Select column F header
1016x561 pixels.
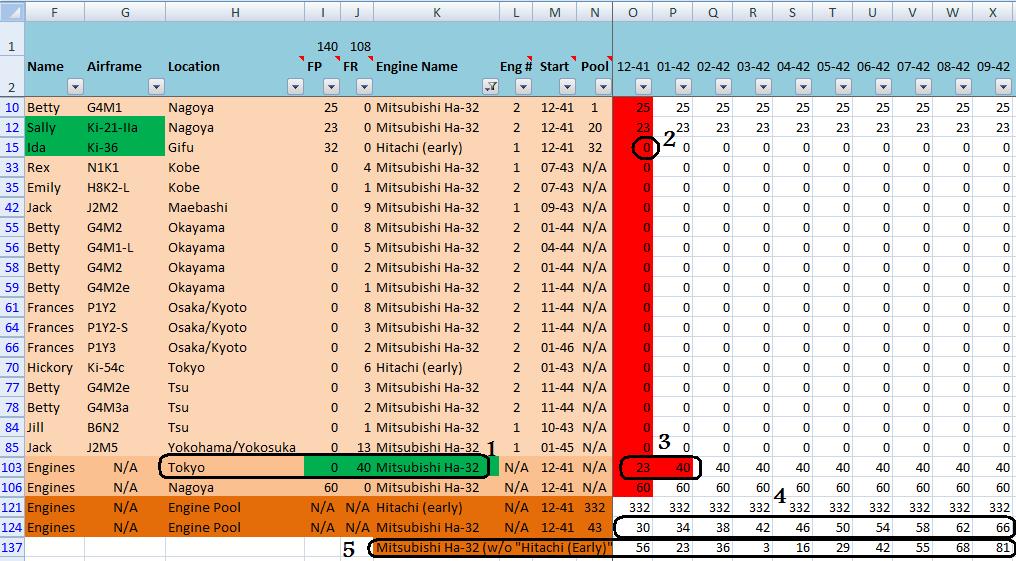coord(55,12)
